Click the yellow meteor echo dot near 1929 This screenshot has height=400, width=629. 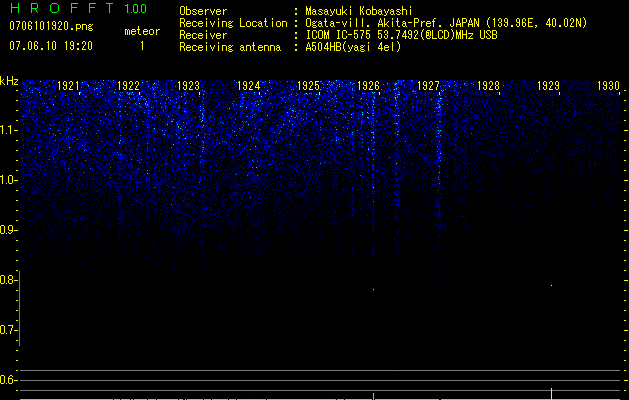pos(552,285)
